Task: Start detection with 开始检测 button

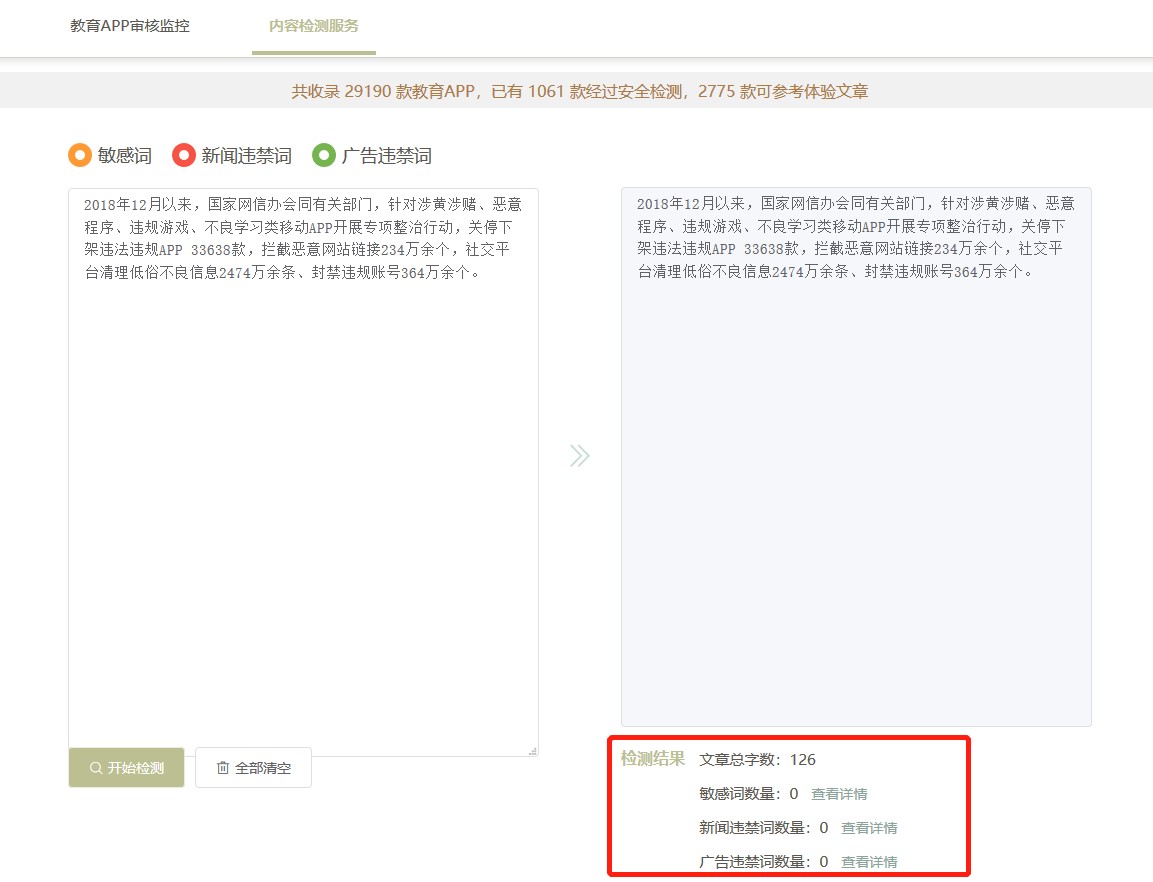Action: coord(126,768)
